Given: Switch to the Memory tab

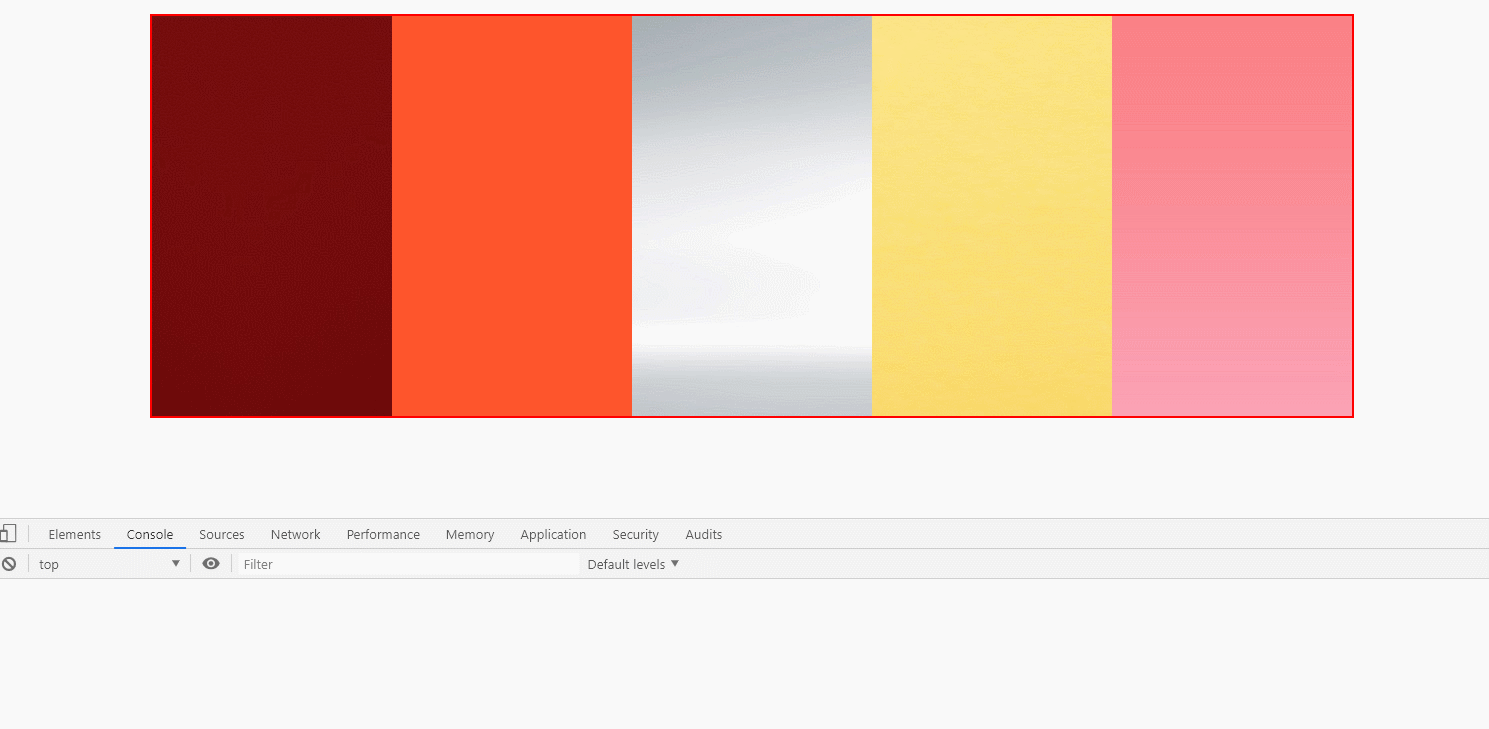Looking at the screenshot, I should coord(470,534).
